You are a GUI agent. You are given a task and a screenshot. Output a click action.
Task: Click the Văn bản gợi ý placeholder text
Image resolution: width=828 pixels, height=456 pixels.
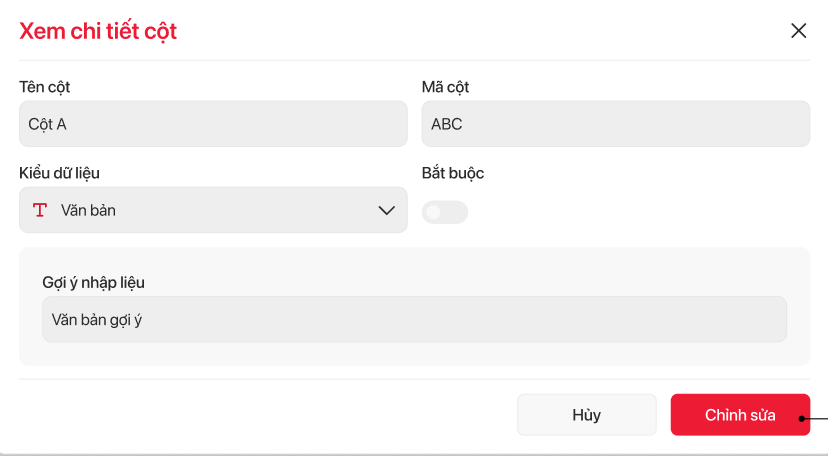pyautogui.click(x=104, y=320)
